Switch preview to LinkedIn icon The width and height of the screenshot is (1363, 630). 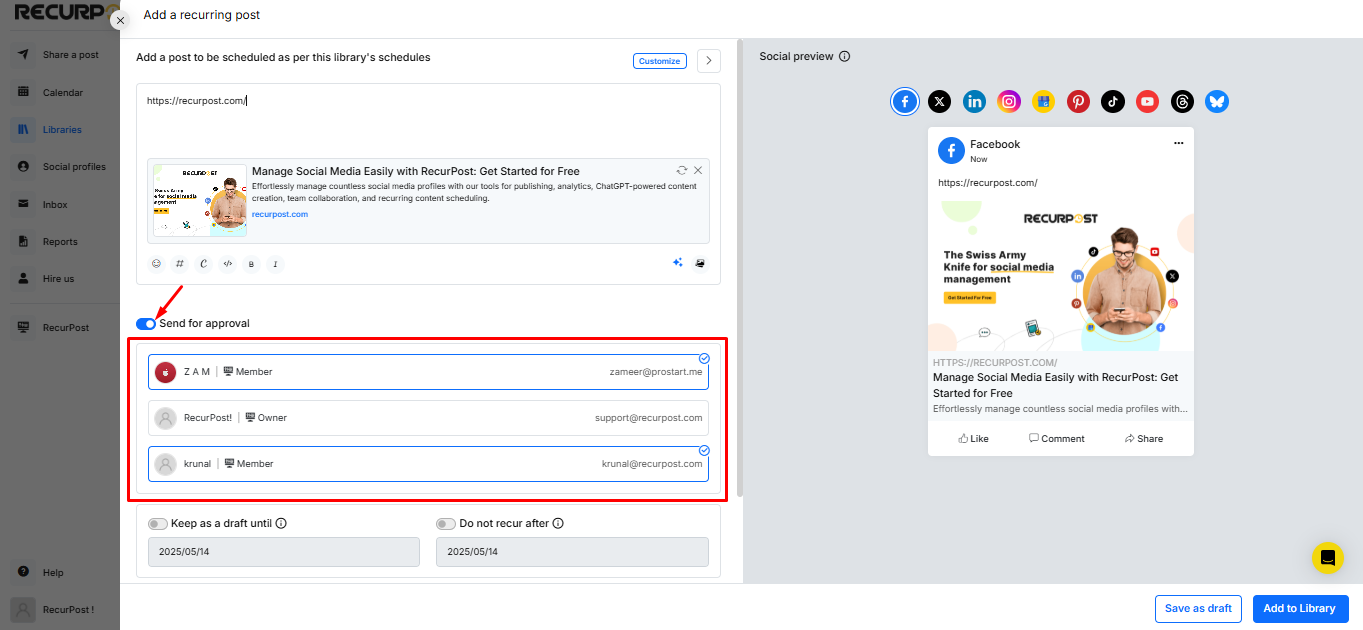974,101
